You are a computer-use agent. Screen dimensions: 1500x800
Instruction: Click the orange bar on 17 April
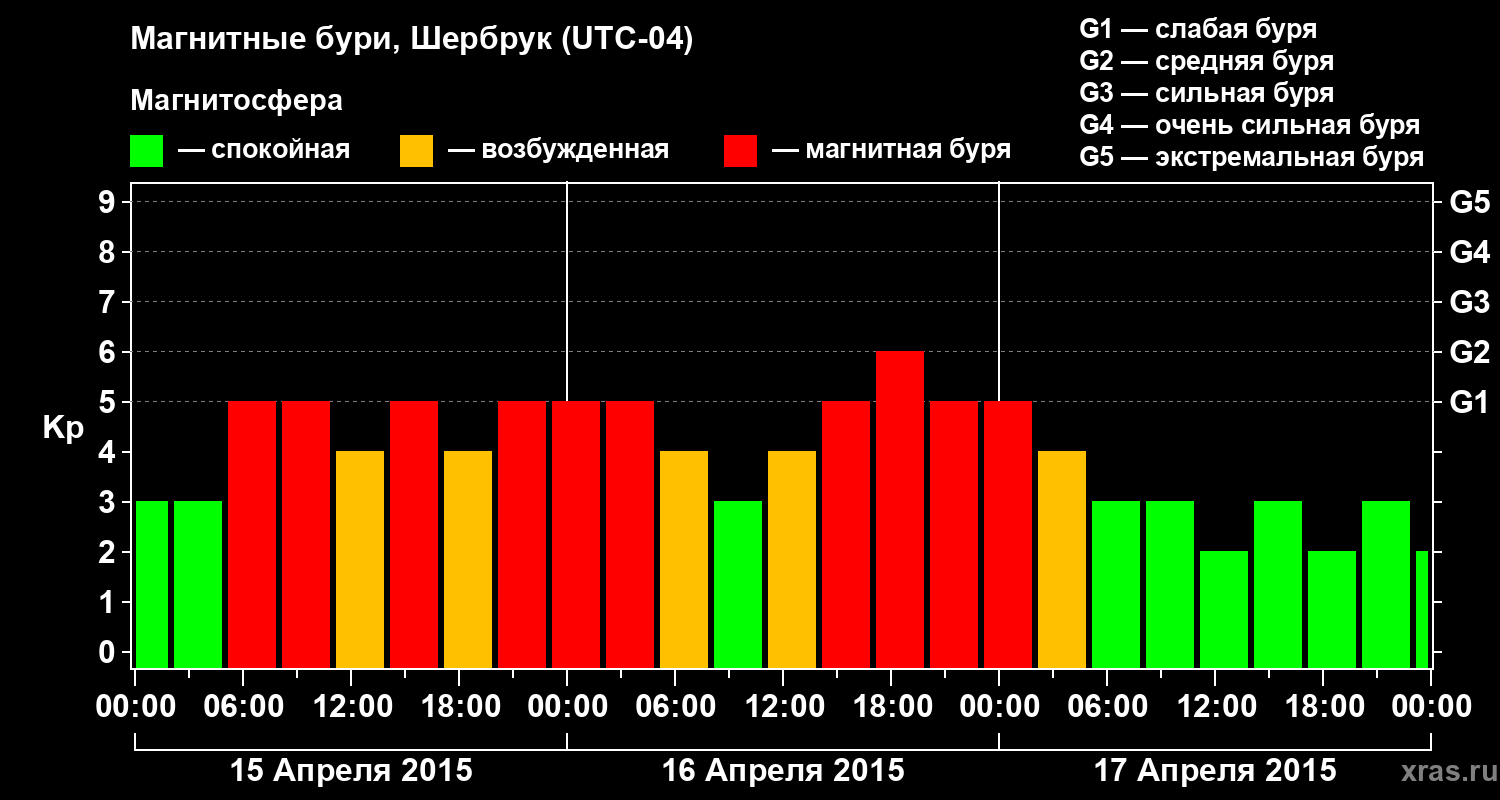(x=1062, y=560)
